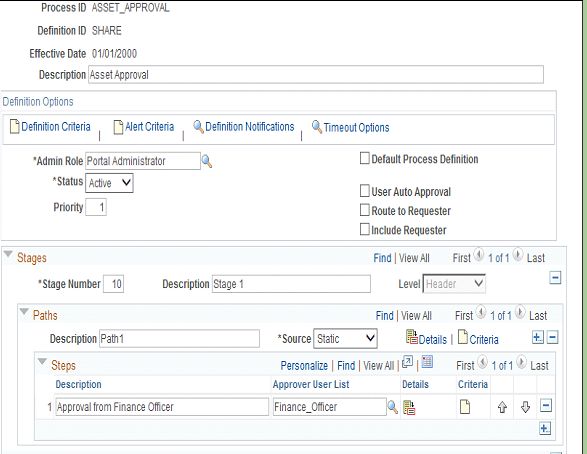Collapse the Stages section triangle
Viewport: 587px width, 454px height.
click(x=8, y=255)
